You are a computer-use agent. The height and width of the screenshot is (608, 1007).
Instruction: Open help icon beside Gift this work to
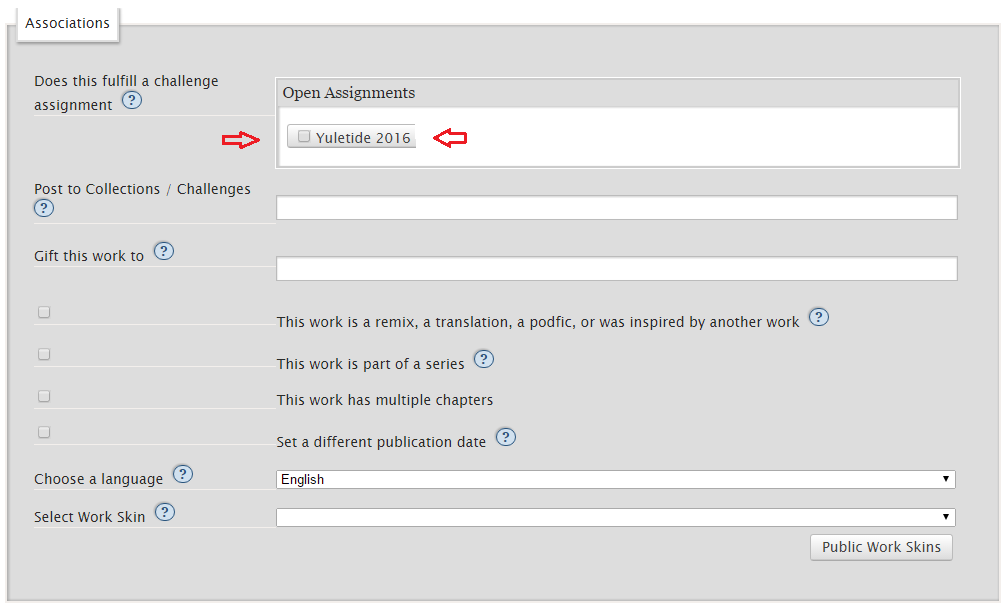click(x=164, y=251)
